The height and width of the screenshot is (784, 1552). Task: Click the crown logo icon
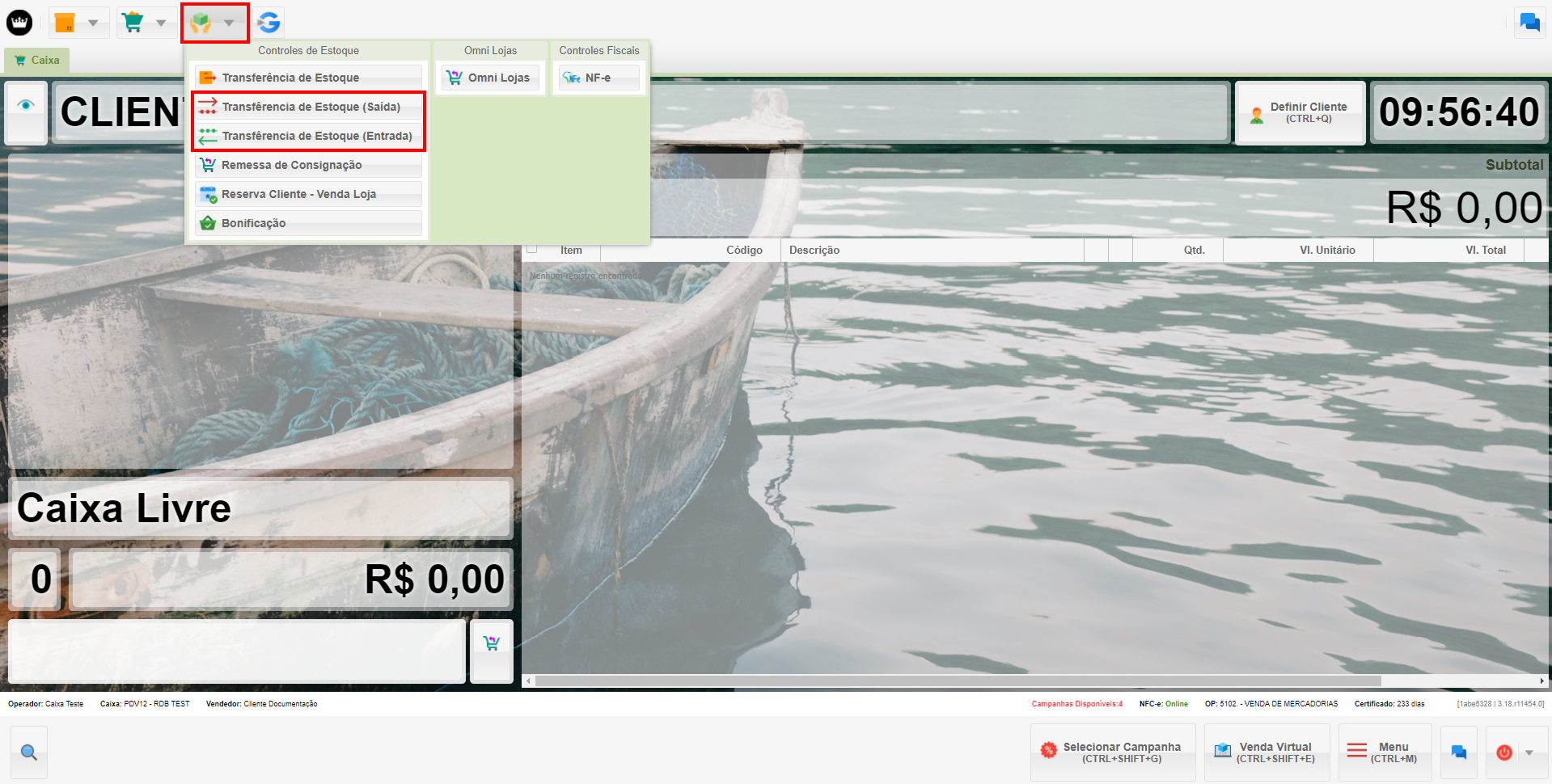[19, 23]
